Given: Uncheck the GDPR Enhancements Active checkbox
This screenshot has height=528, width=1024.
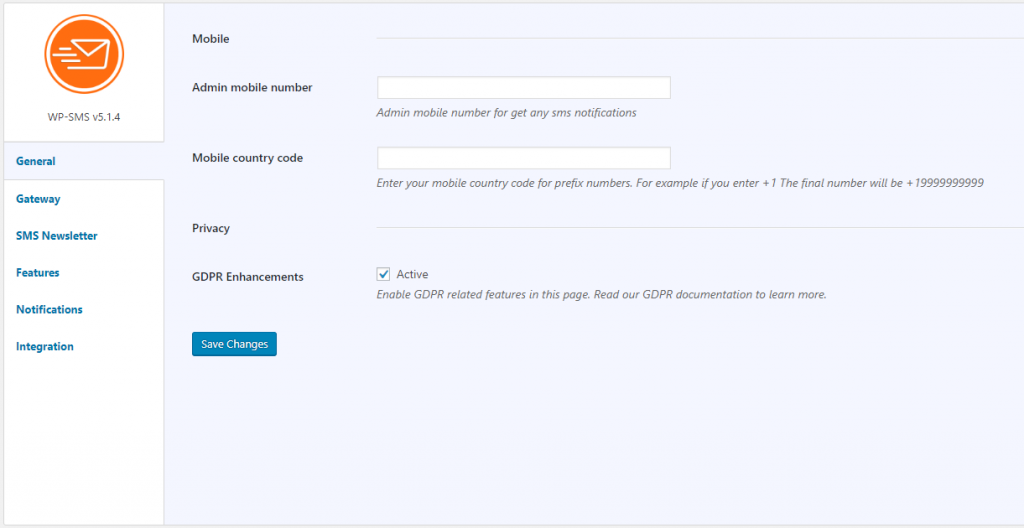Looking at the screenshot, I should [383, 274].
